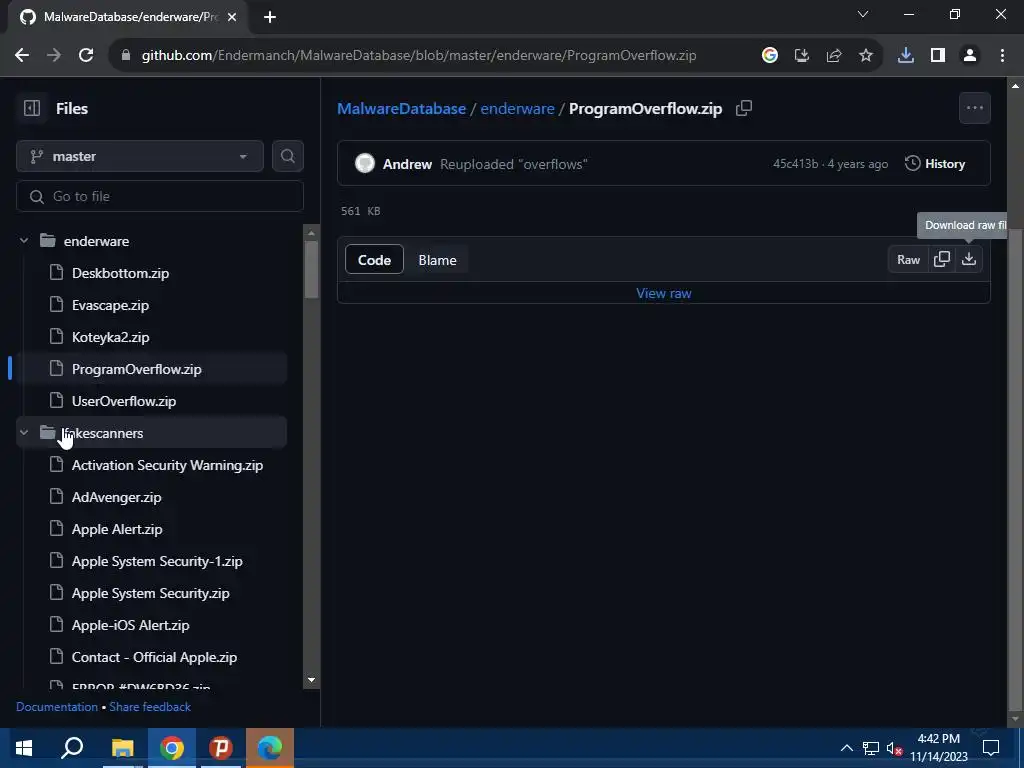Open Chrome profile icon

(x=970, y=55)
